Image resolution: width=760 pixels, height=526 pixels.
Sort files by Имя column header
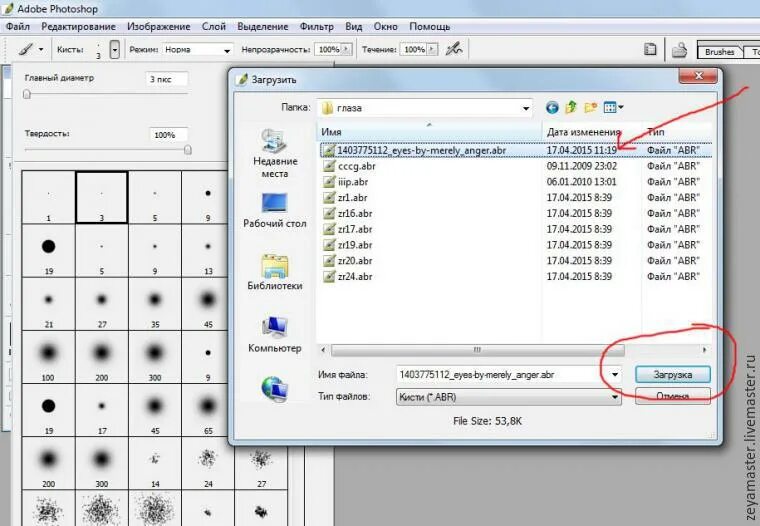(429, 132)
